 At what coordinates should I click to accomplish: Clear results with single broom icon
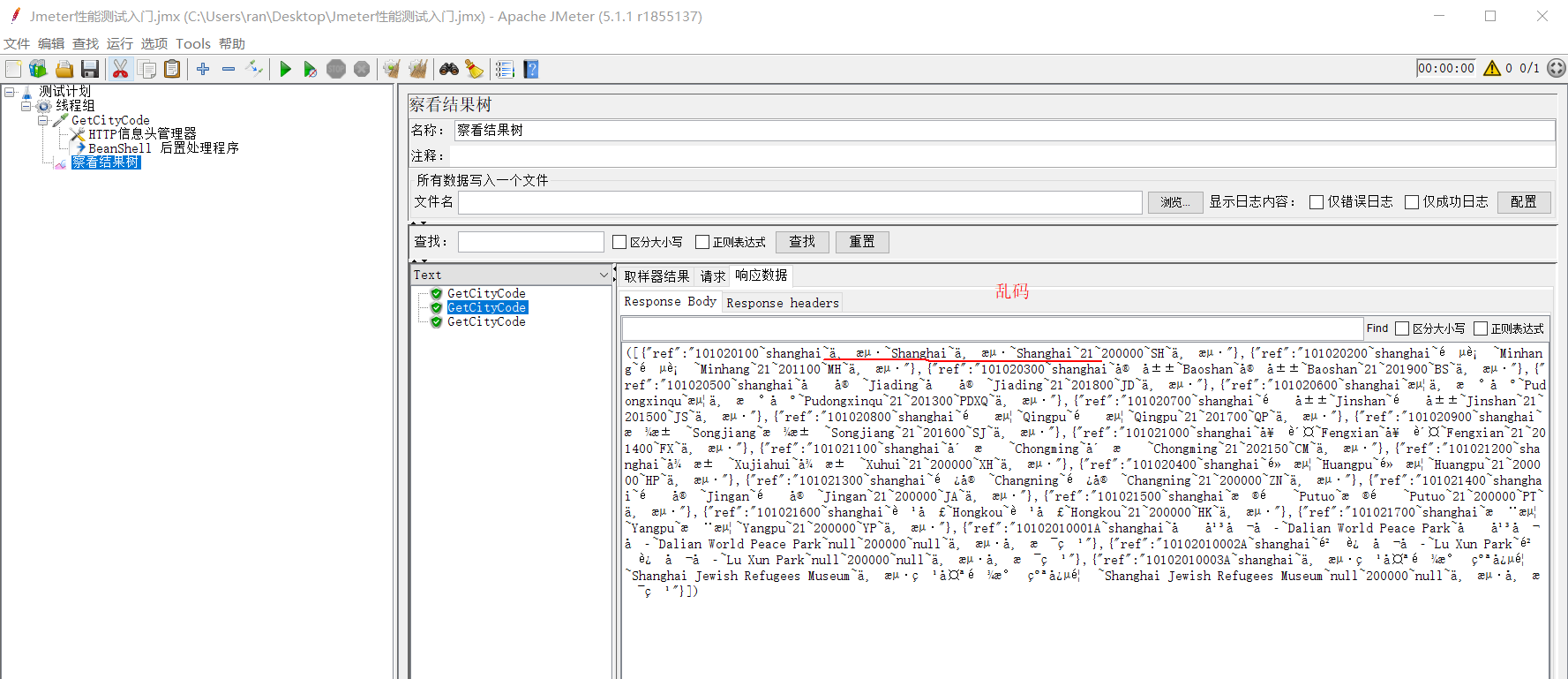coord(392,69)
